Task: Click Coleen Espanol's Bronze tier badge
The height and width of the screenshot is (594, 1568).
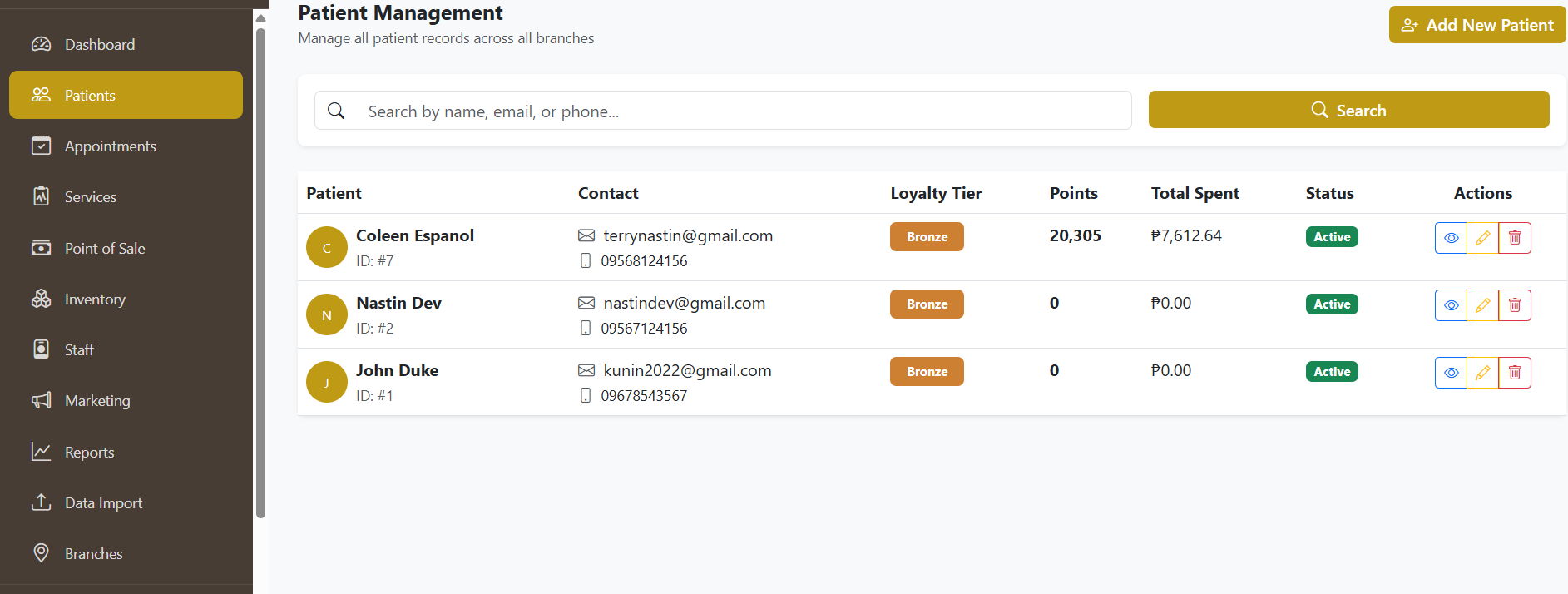Action: click(x=927, y=237)
